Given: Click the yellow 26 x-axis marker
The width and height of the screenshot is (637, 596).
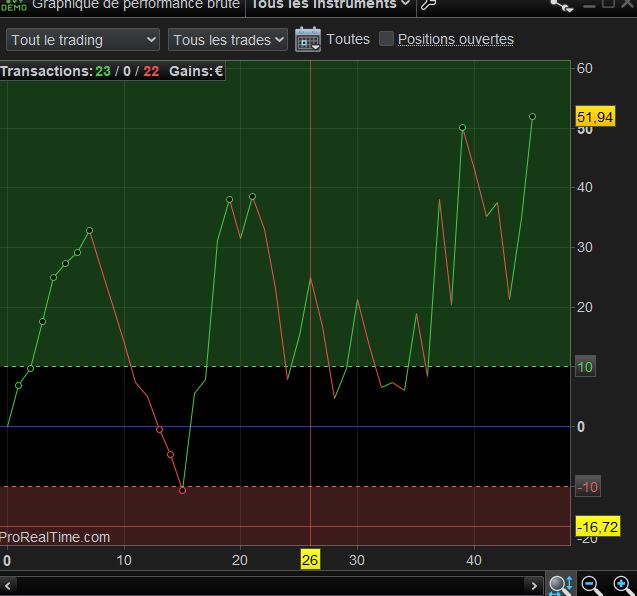Looking at the screenshot, I should [310, 560].
